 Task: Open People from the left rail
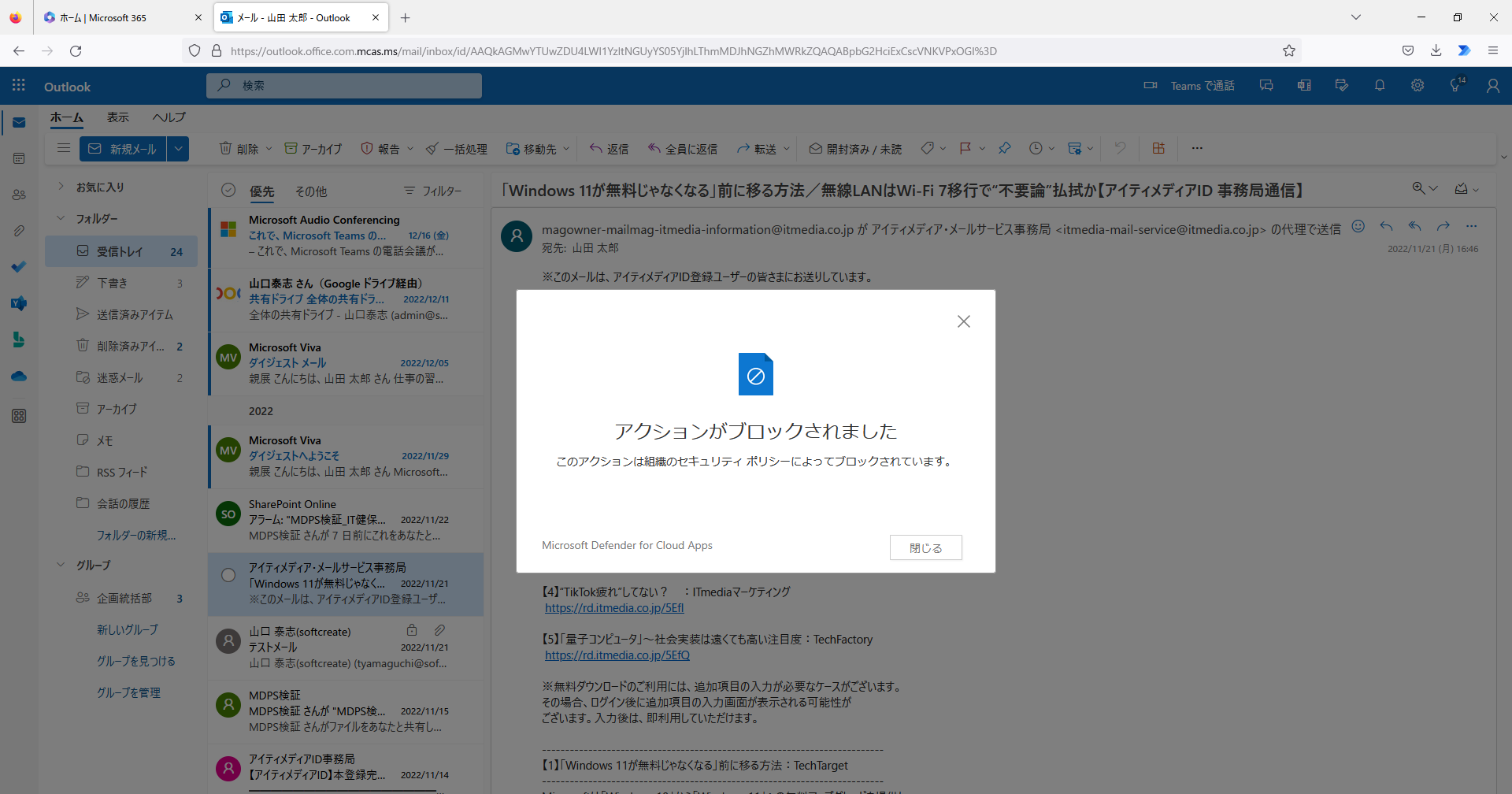coord(19,195)
